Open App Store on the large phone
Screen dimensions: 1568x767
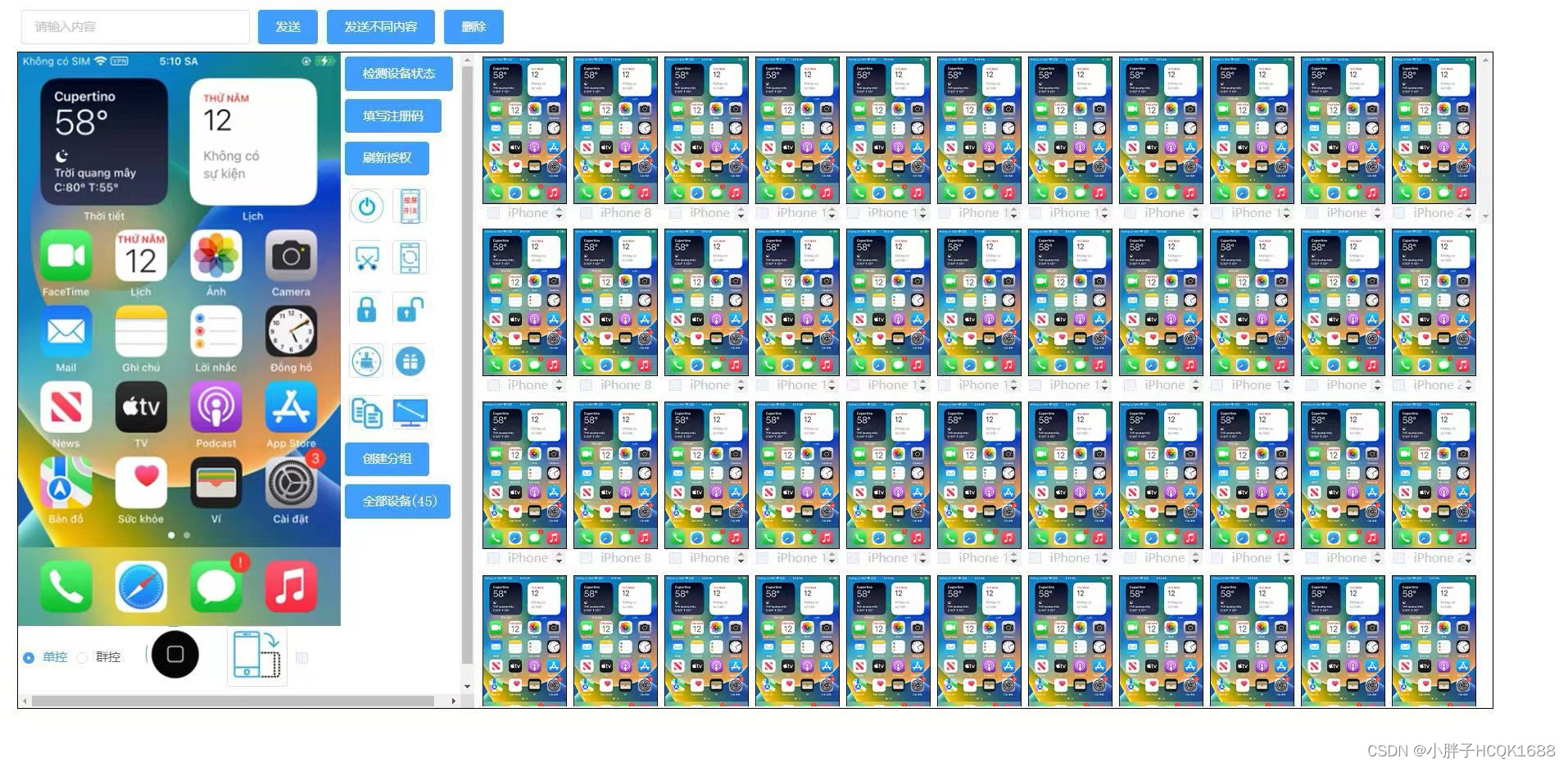[291, 407]
